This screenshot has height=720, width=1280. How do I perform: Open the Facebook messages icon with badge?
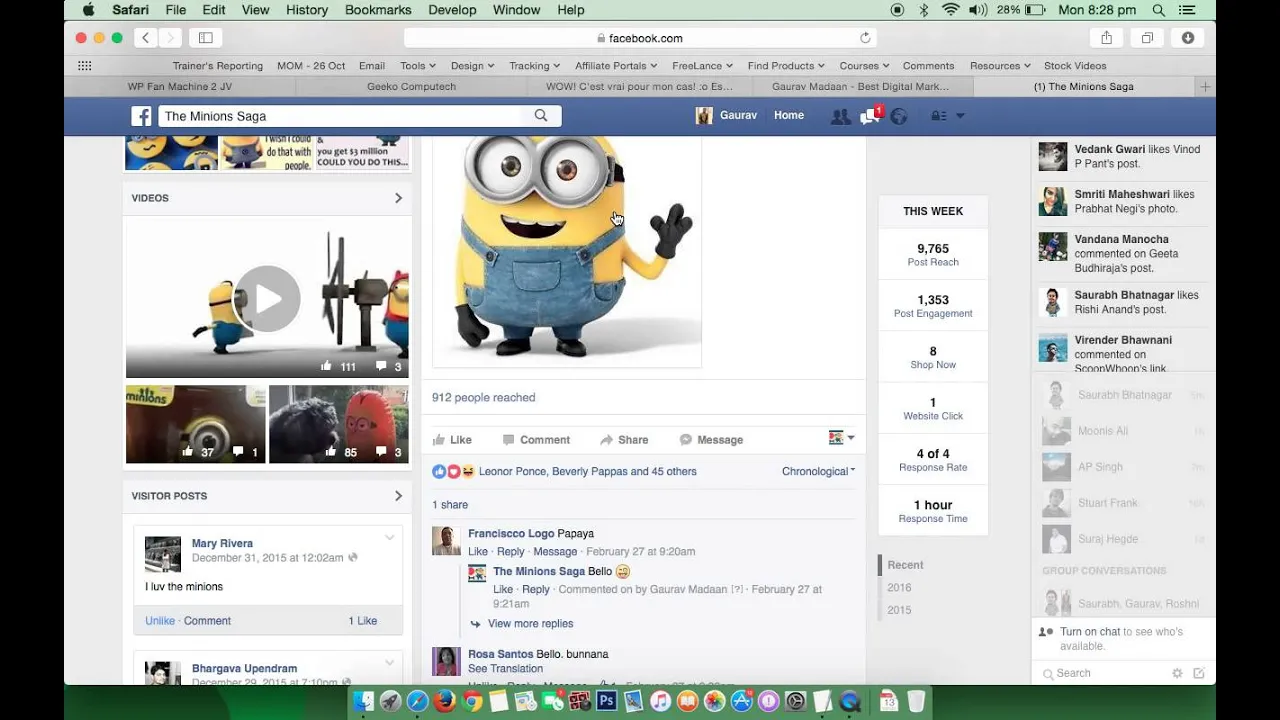click(870, 116)
